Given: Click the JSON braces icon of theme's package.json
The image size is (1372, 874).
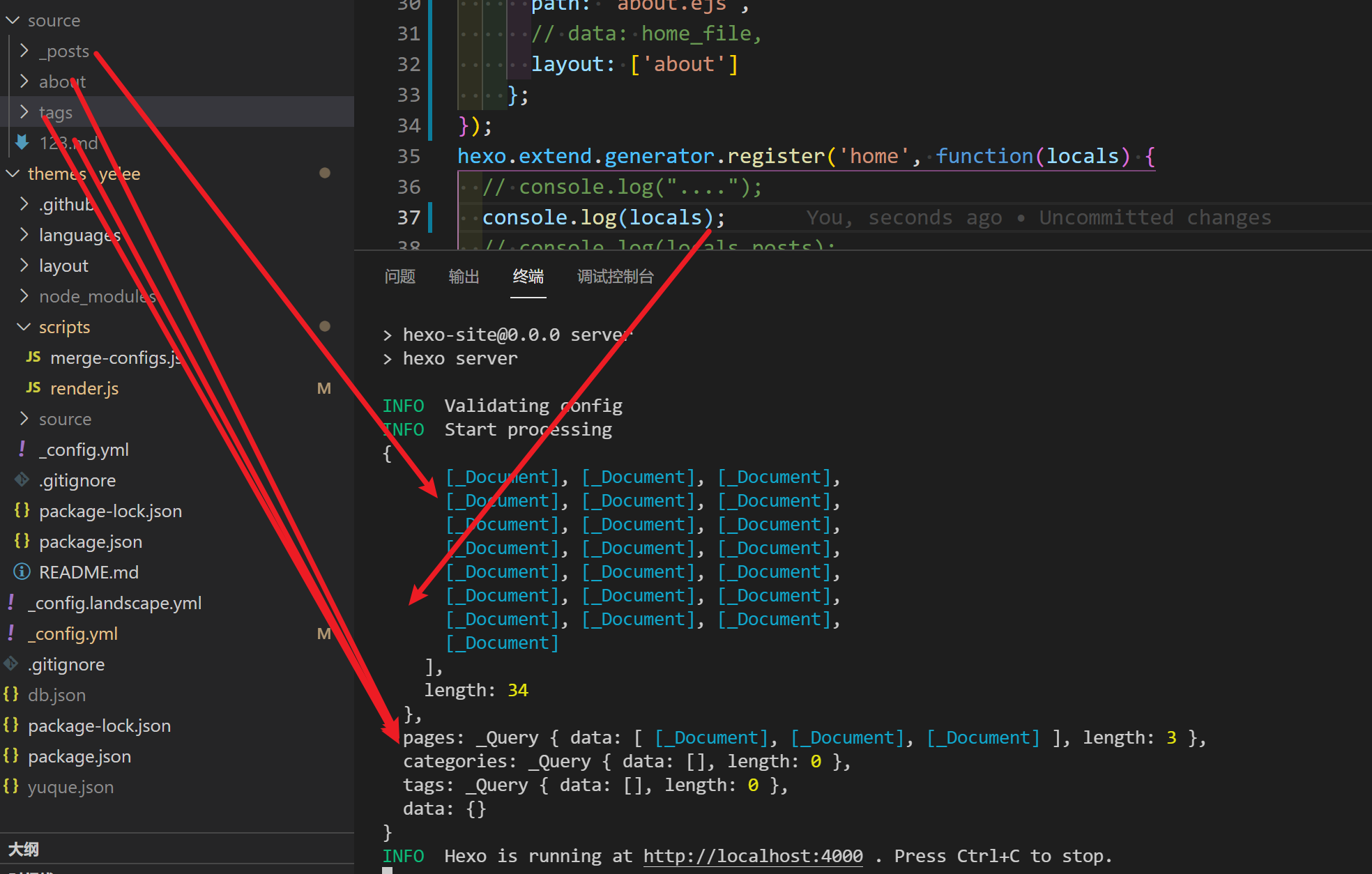Looking at the screenshot, I should [x=22, y=542].
